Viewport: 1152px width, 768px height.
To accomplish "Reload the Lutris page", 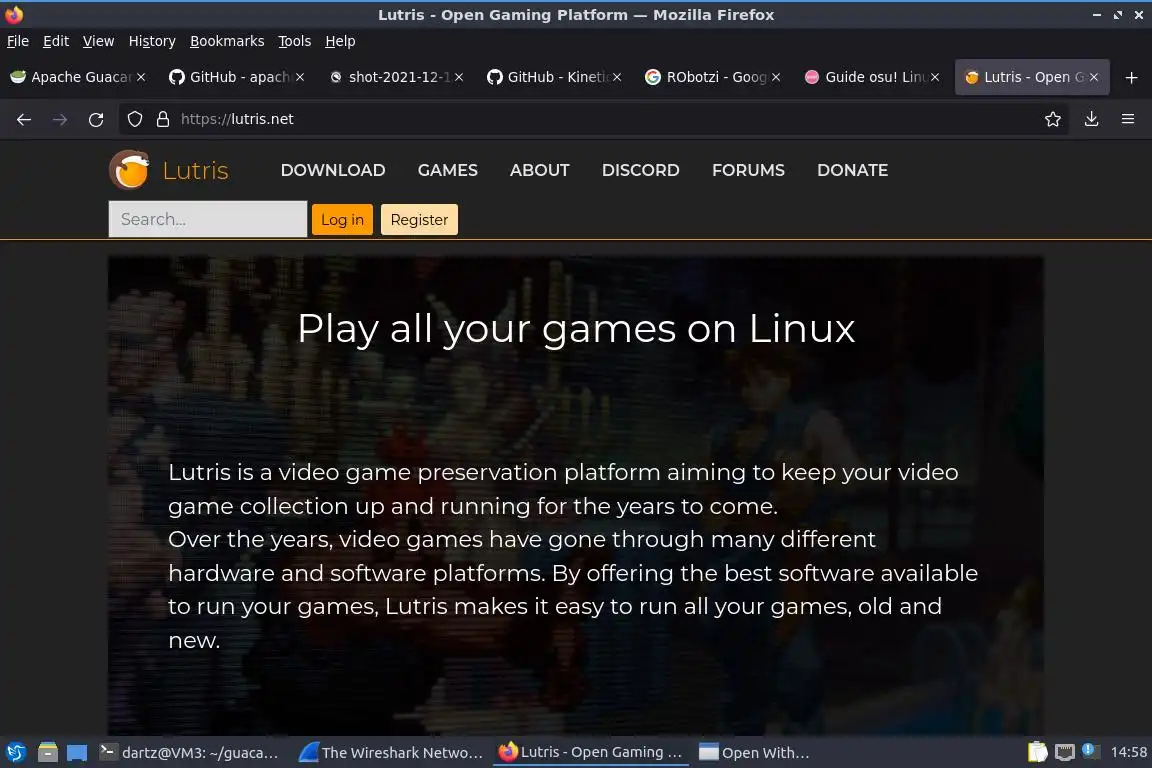I will [x=96, y=120].
